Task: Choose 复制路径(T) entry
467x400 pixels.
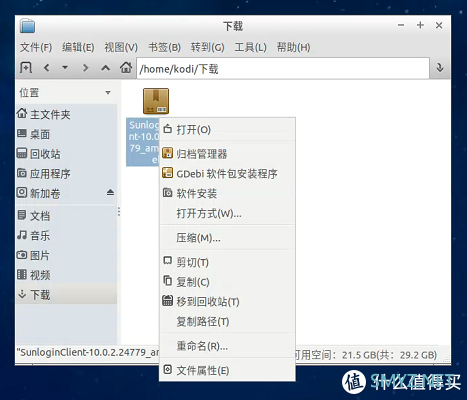Action: click(227, 321)
